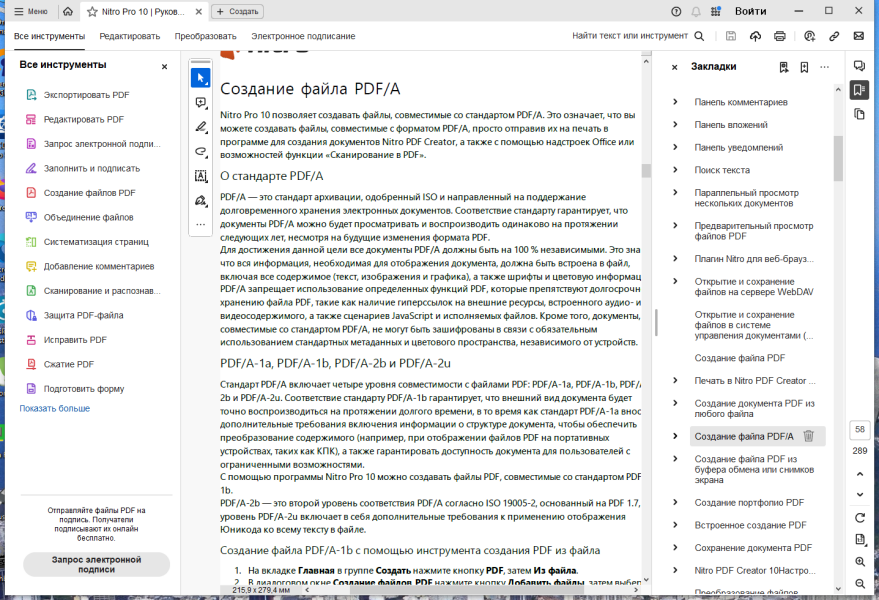Viewport: 879px width, 600px height.
Task: Open the Преобразовать tab
Action: 205,36
